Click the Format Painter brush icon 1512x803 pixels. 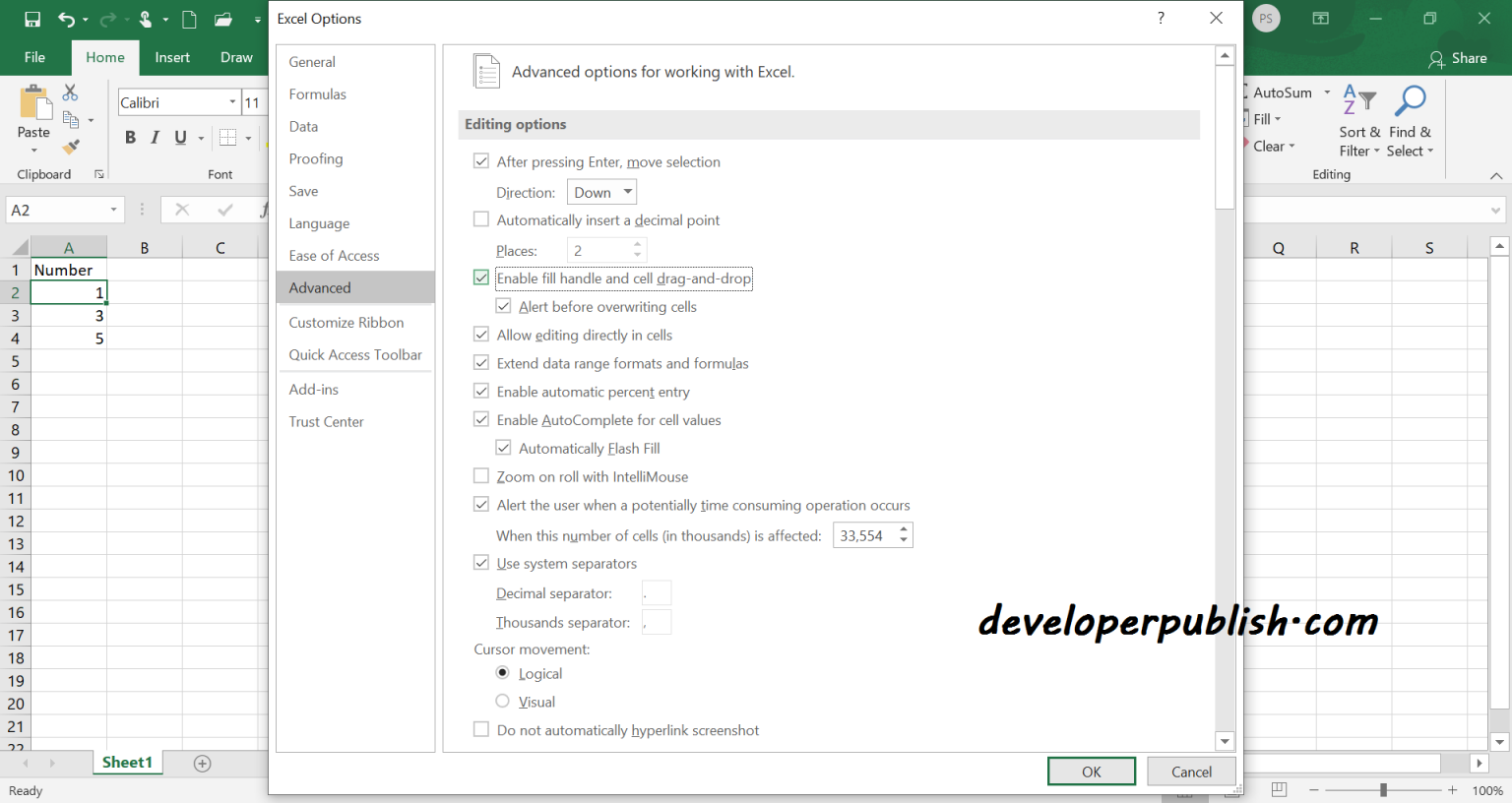[x=71, y=147]
